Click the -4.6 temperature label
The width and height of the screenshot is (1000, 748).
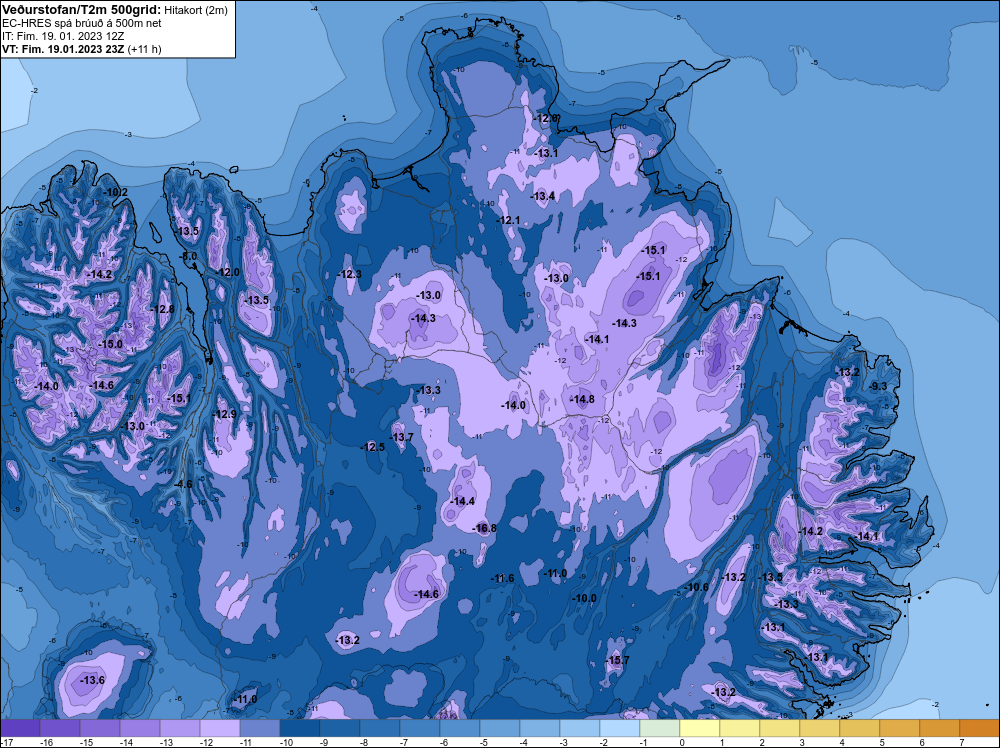(184, 484)
